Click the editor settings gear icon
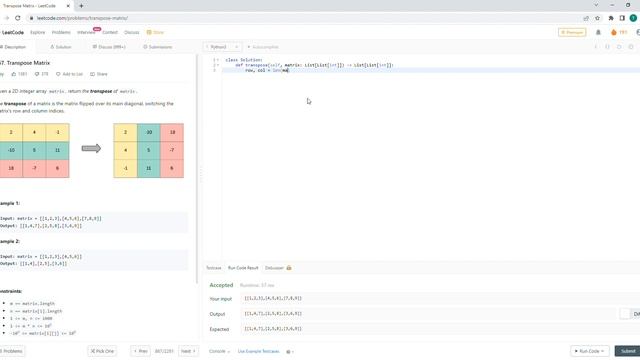 click(x=631, y=47)
